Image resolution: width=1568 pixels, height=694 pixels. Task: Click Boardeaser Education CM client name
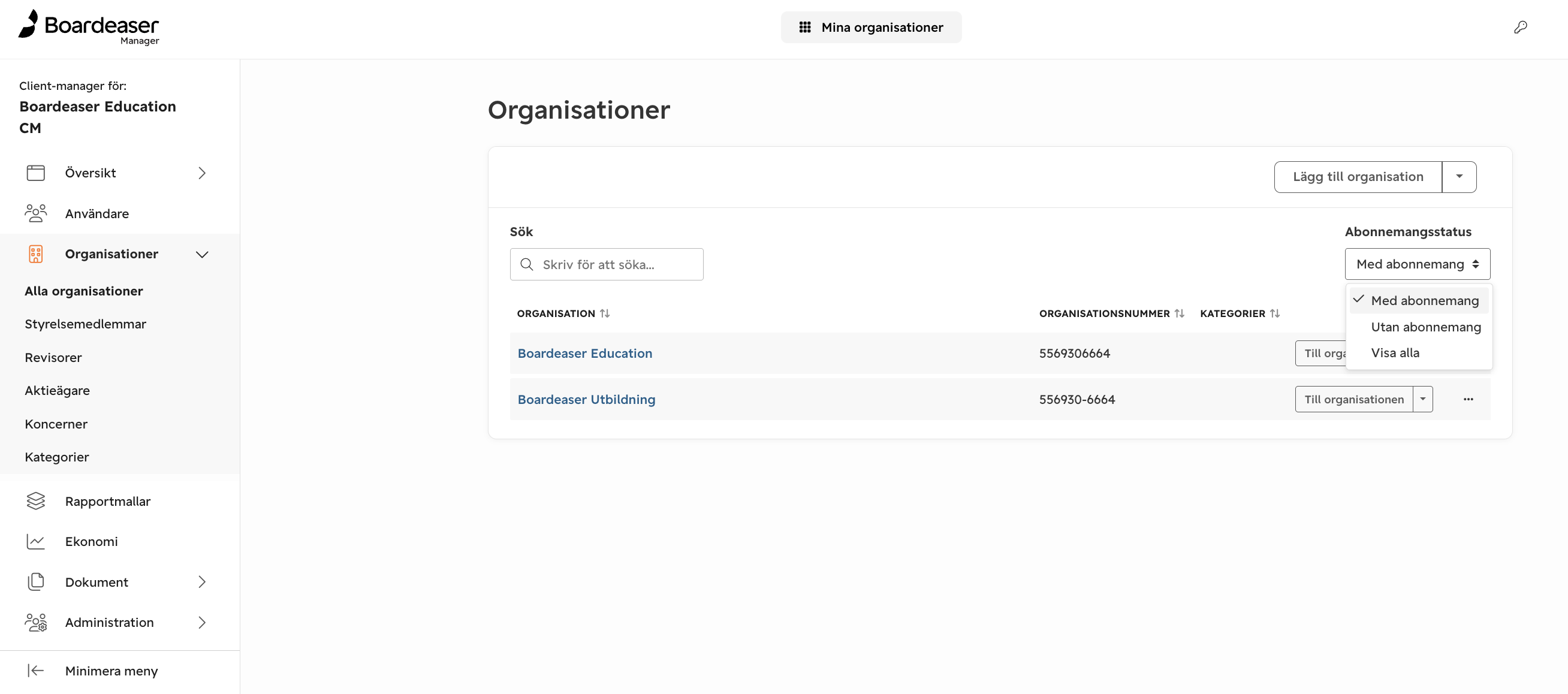click(x=97, y=117)
